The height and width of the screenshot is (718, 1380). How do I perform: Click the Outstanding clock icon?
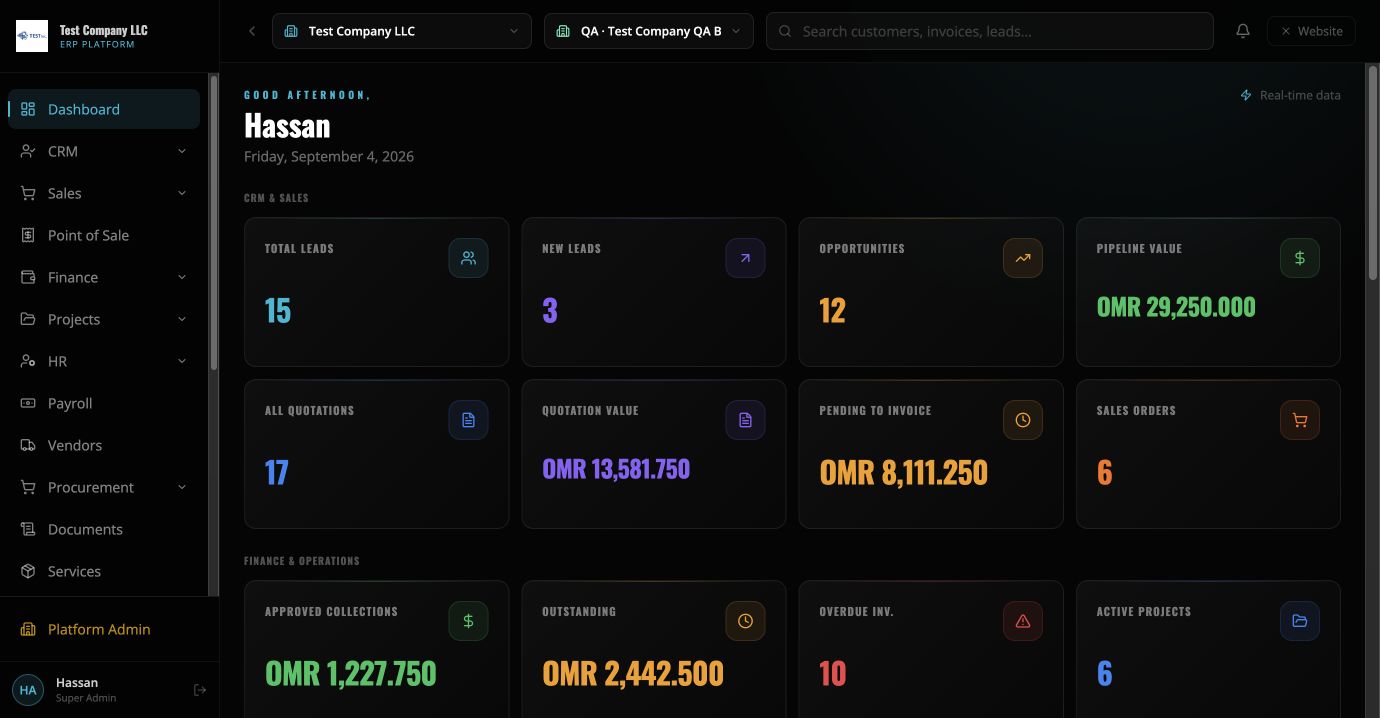click(x=745, y=621)
